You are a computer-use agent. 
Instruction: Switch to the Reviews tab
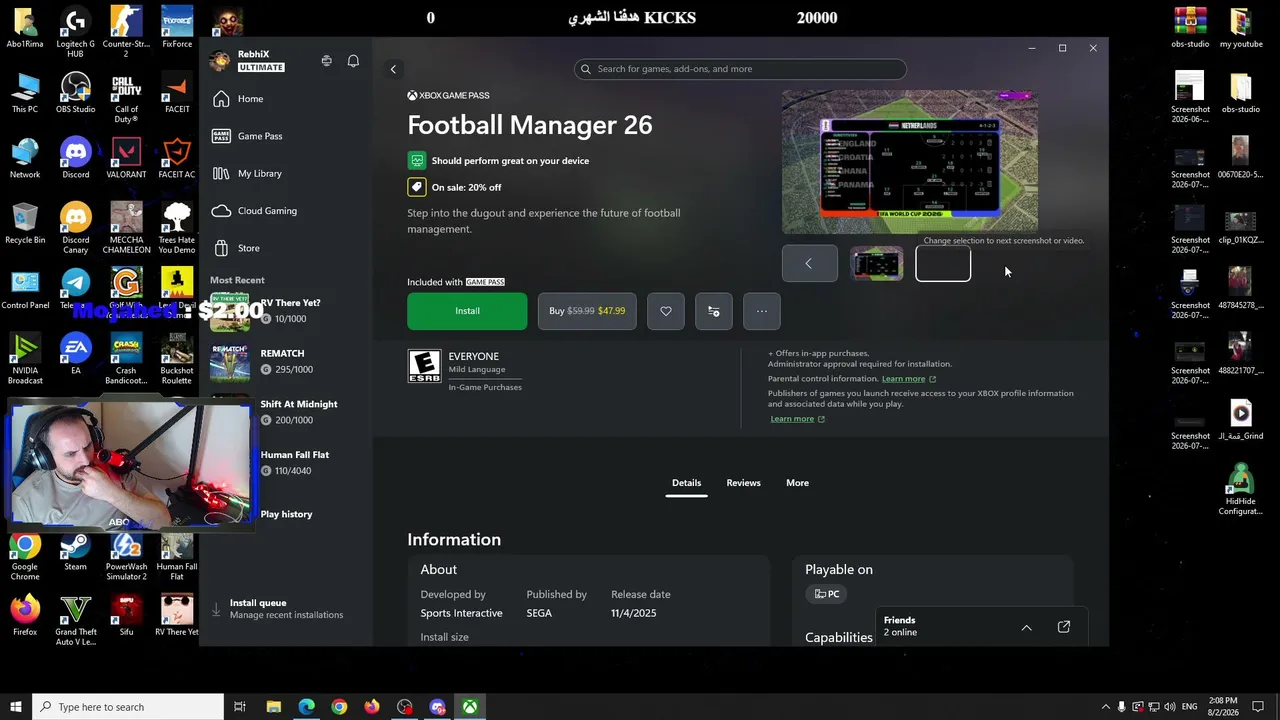pos(743,483)
